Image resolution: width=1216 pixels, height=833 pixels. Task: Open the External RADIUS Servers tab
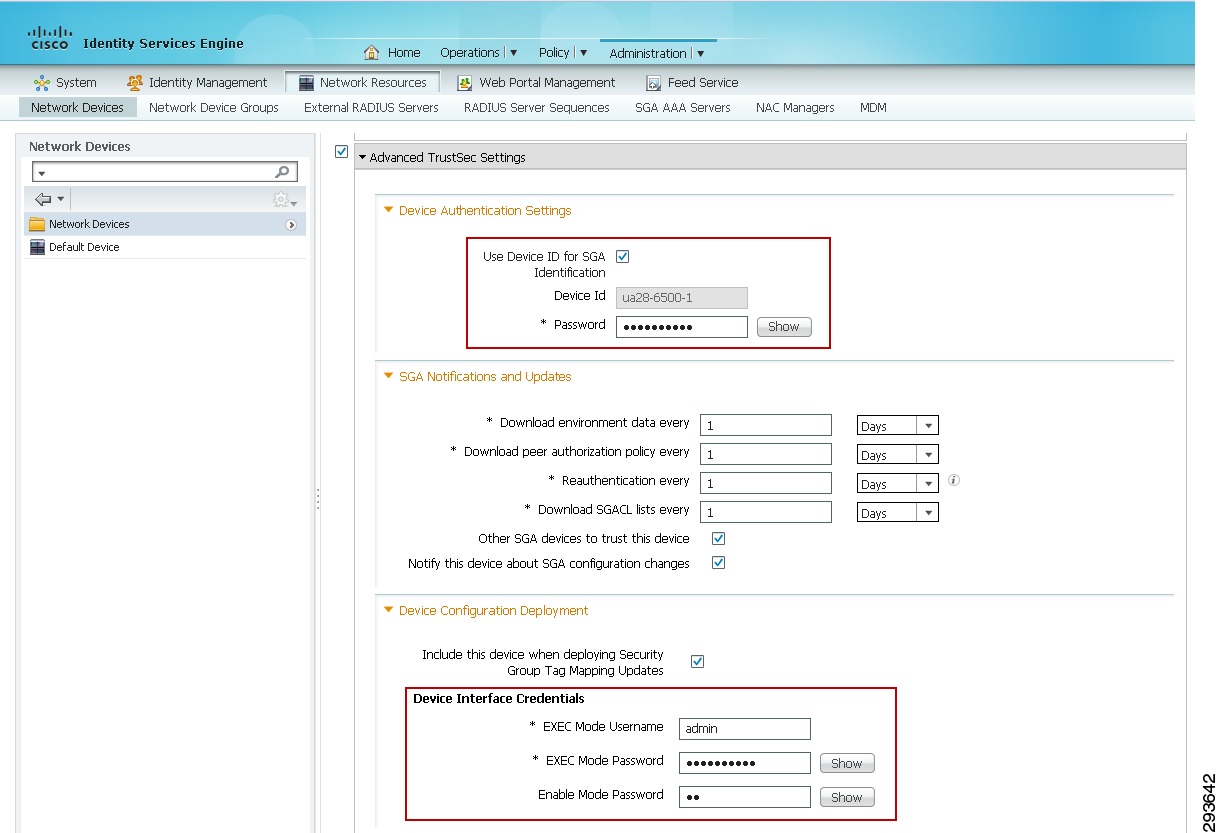(x=371, y=108)
